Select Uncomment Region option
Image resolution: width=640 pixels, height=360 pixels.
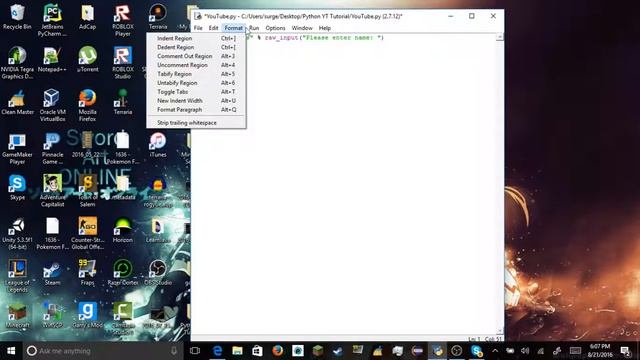196,65
